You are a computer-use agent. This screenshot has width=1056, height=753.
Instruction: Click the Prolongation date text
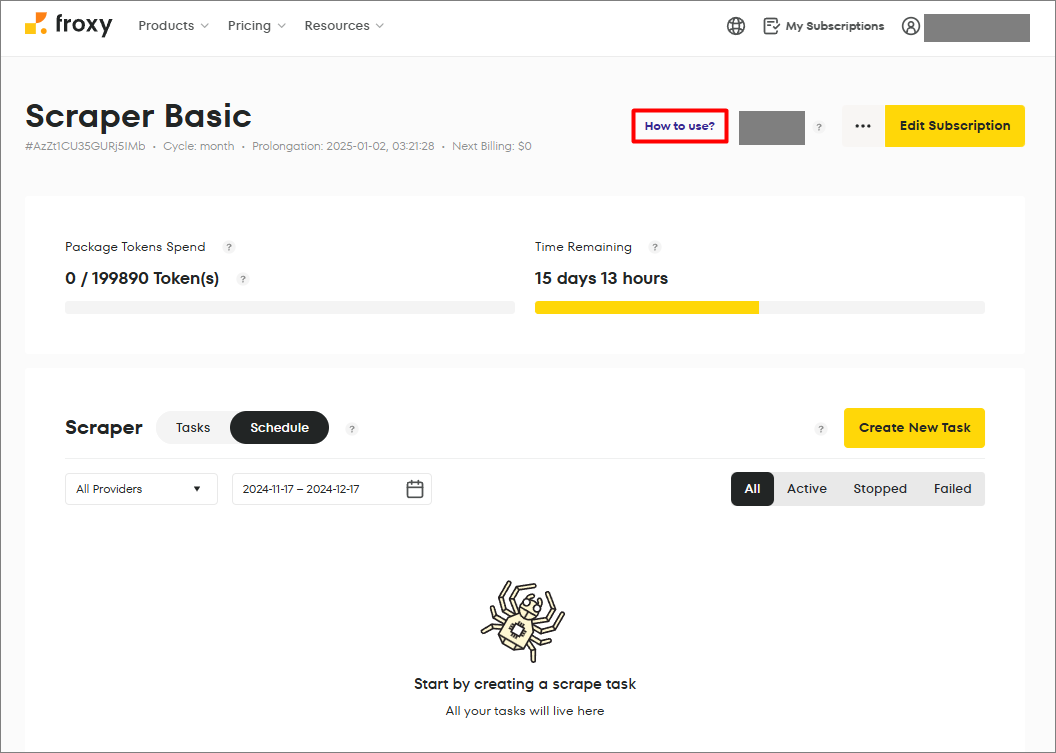pyautogui.click(x=343, y=146)
